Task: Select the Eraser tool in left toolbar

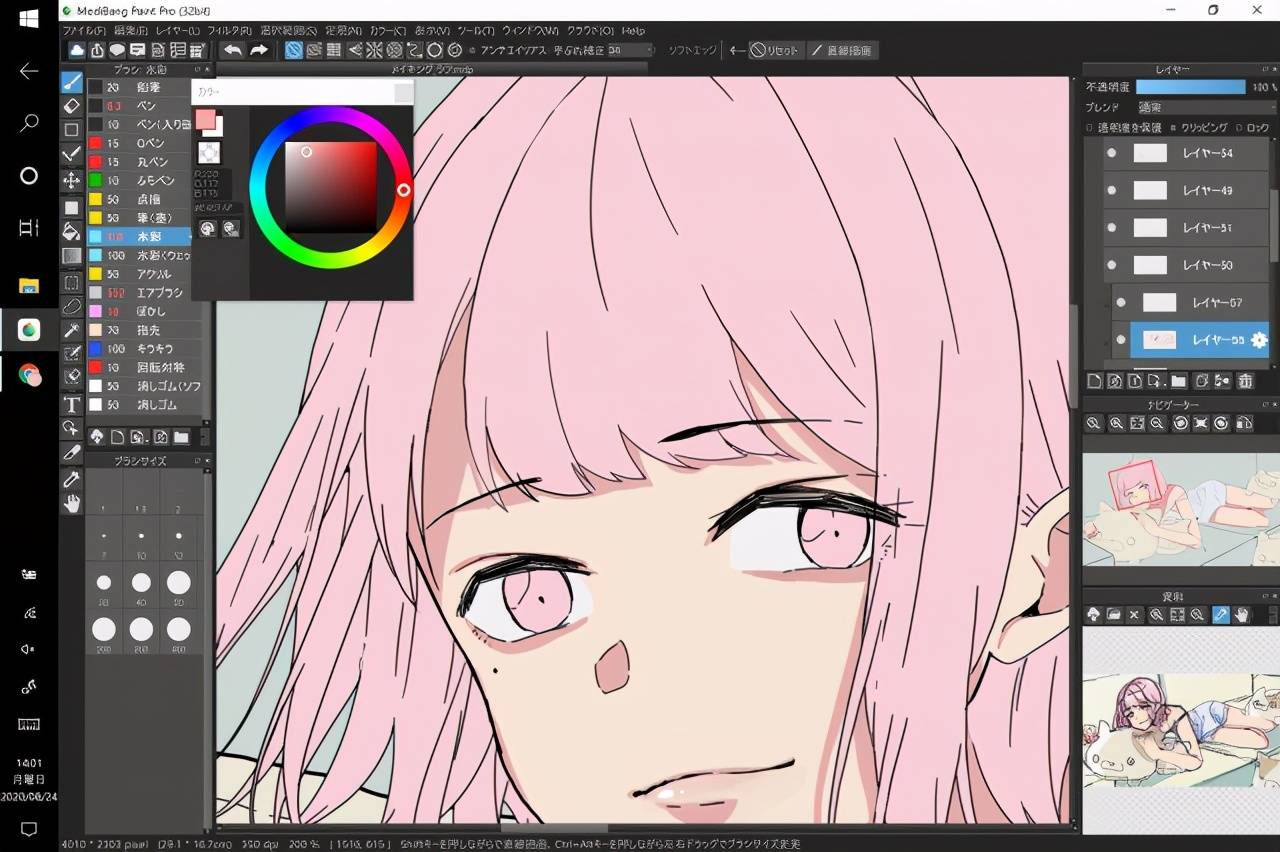Action: tap(71, 105)
